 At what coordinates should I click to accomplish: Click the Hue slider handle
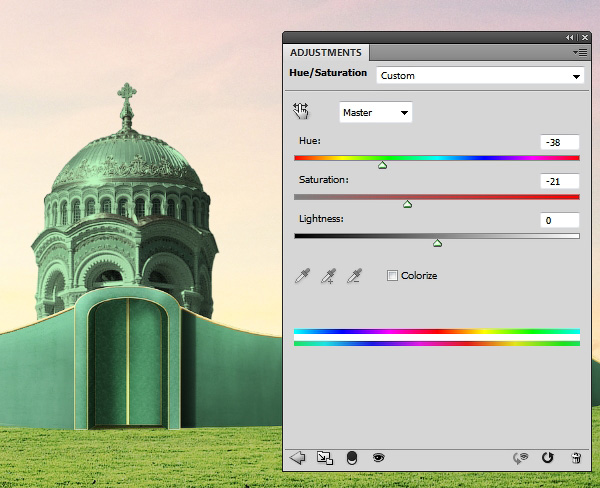point(382,165)
